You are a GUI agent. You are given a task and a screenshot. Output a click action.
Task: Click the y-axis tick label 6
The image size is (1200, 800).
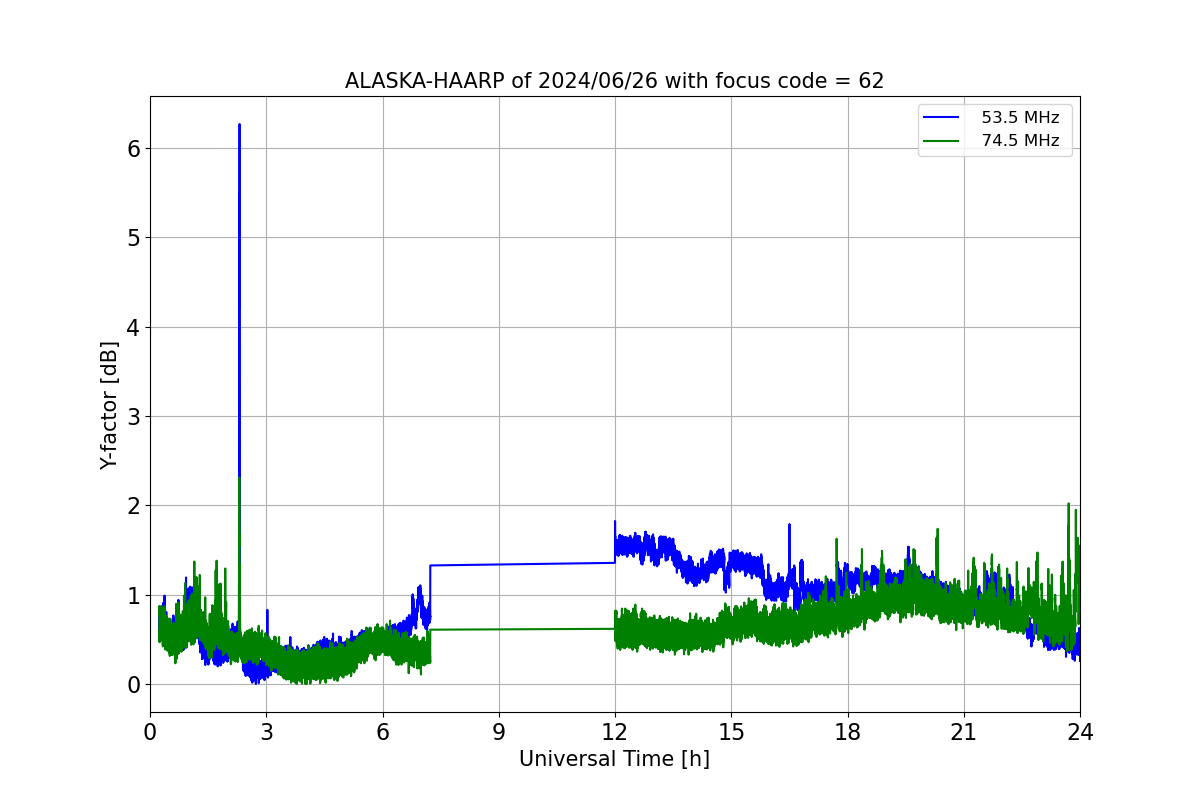pyautogui.click(x=133, y=148)
